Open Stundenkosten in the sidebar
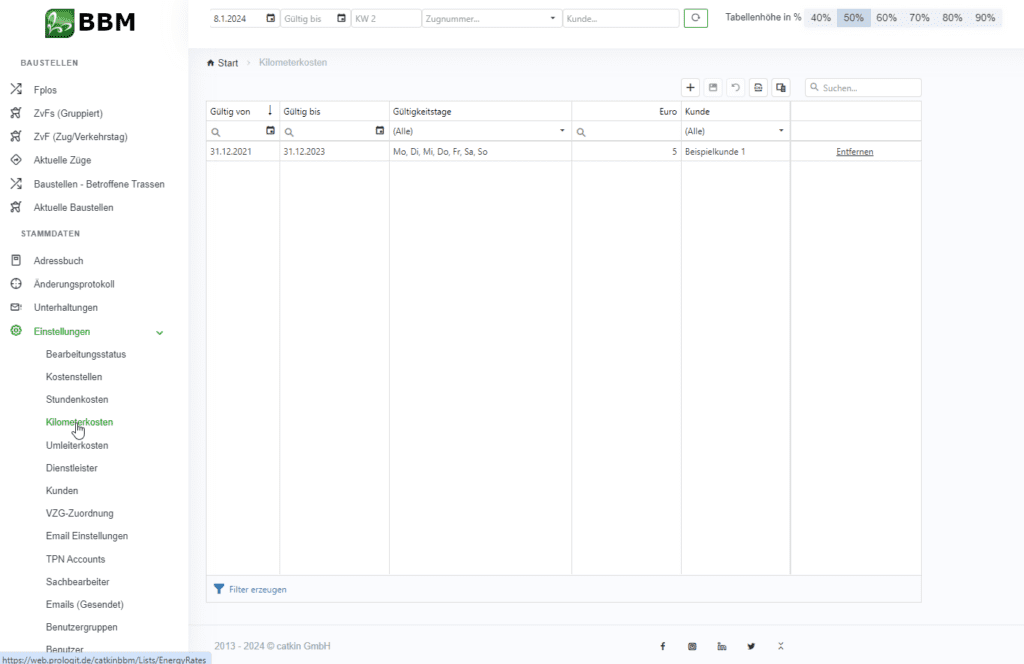The height and width of the screenshot is (664, 1024). [x=77, y=400]
